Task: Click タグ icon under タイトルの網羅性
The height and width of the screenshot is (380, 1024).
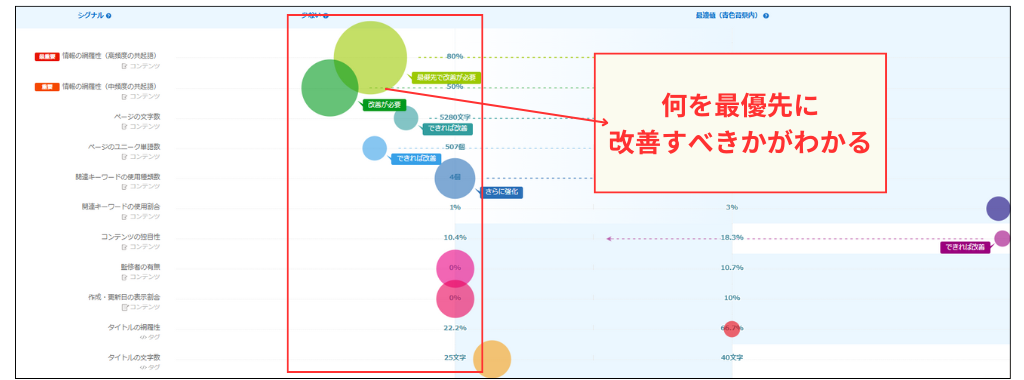Action: [x=143, y=337]
